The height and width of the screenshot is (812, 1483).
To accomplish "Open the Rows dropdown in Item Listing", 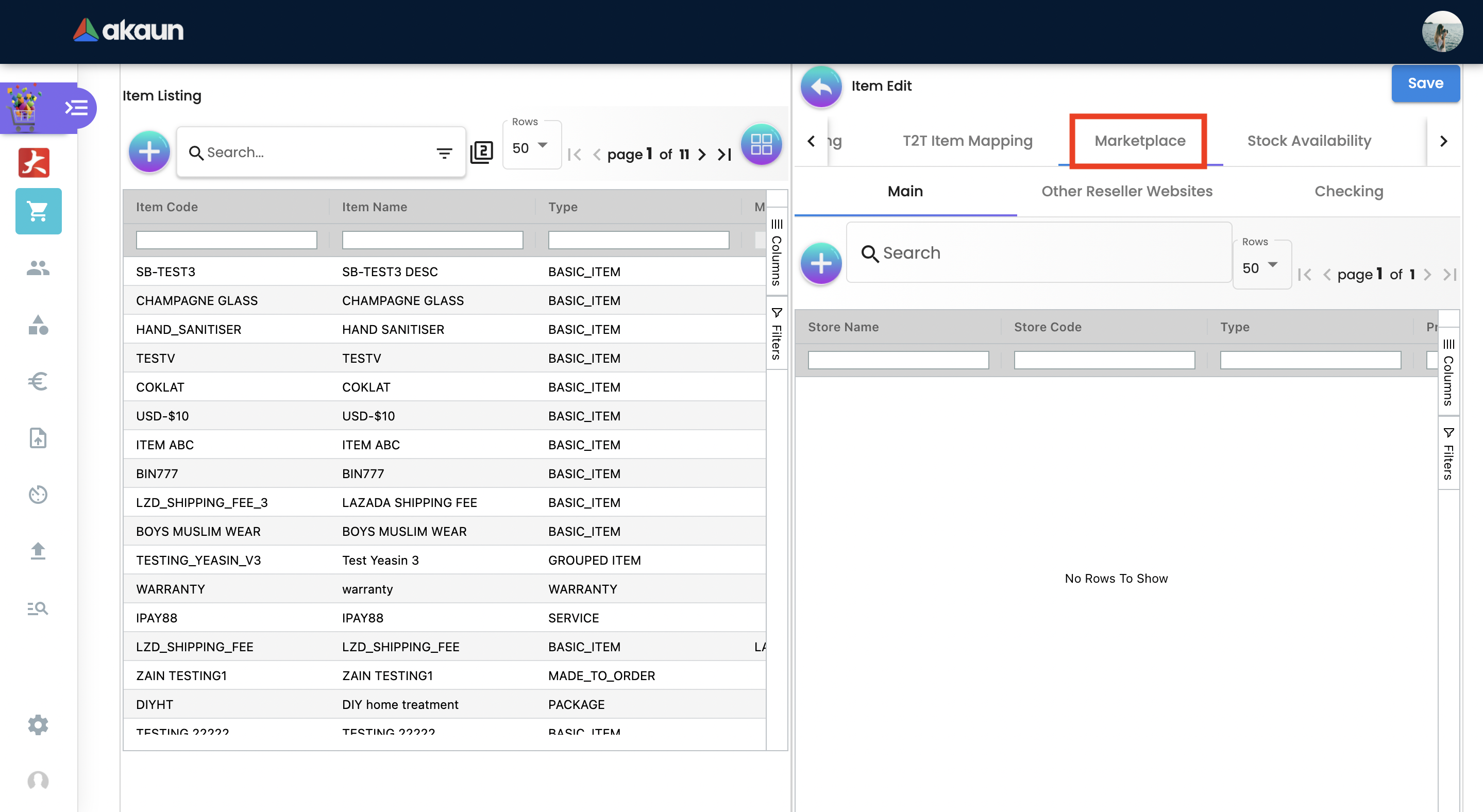I will pyautogui.click(x=531, y=148).
